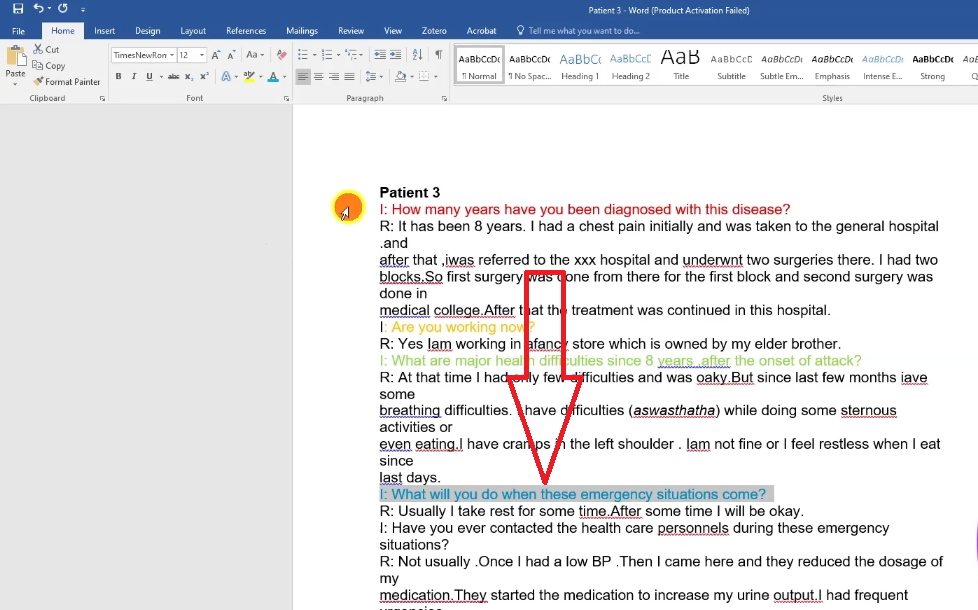This screenshot has width=978, height=610.
Task: Open the Insert ribbon tab
Action: pyautogui.click(x=104, y=31)
